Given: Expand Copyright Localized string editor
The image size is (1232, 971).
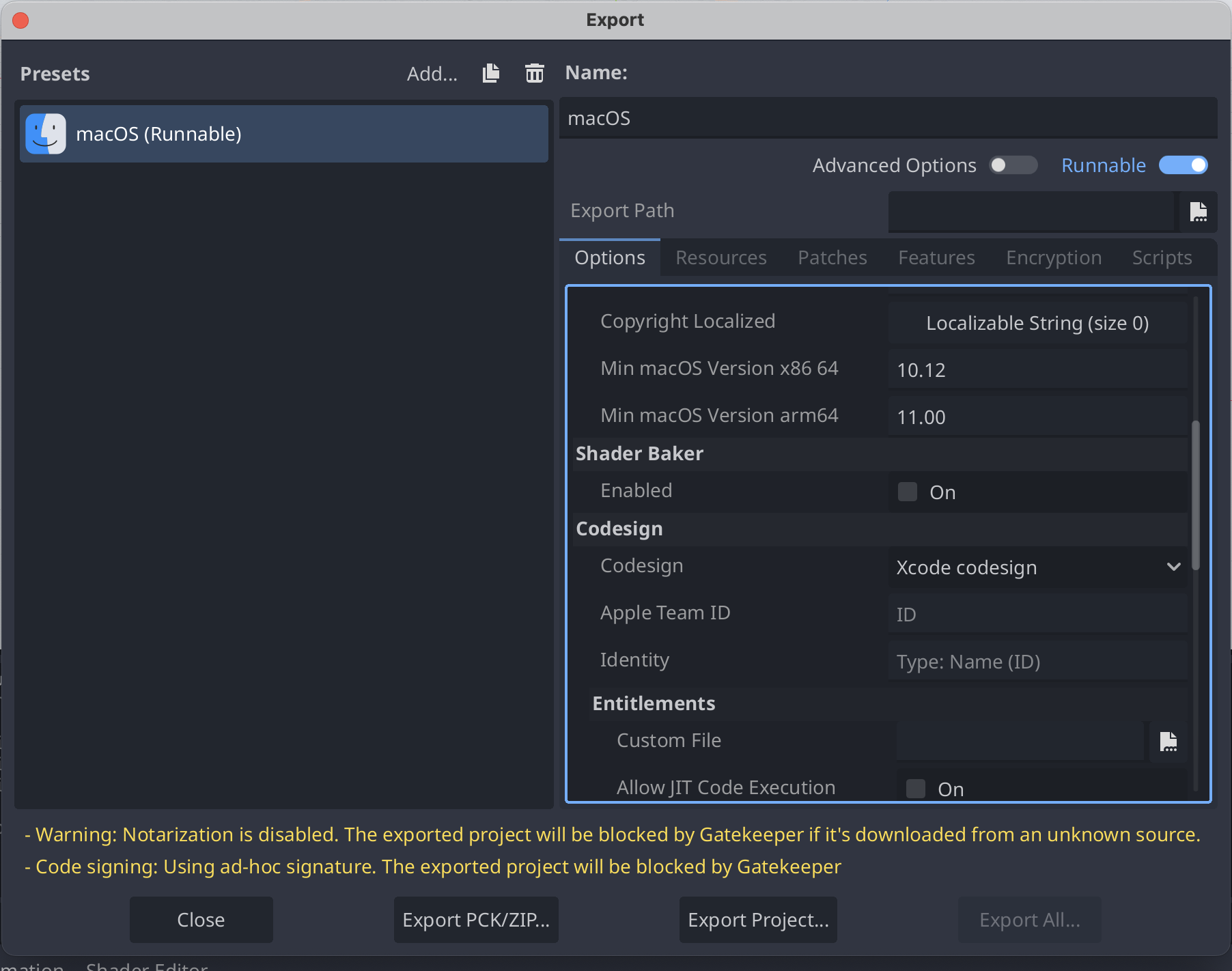Looking at the screenshot, I should coord(1037,323).
